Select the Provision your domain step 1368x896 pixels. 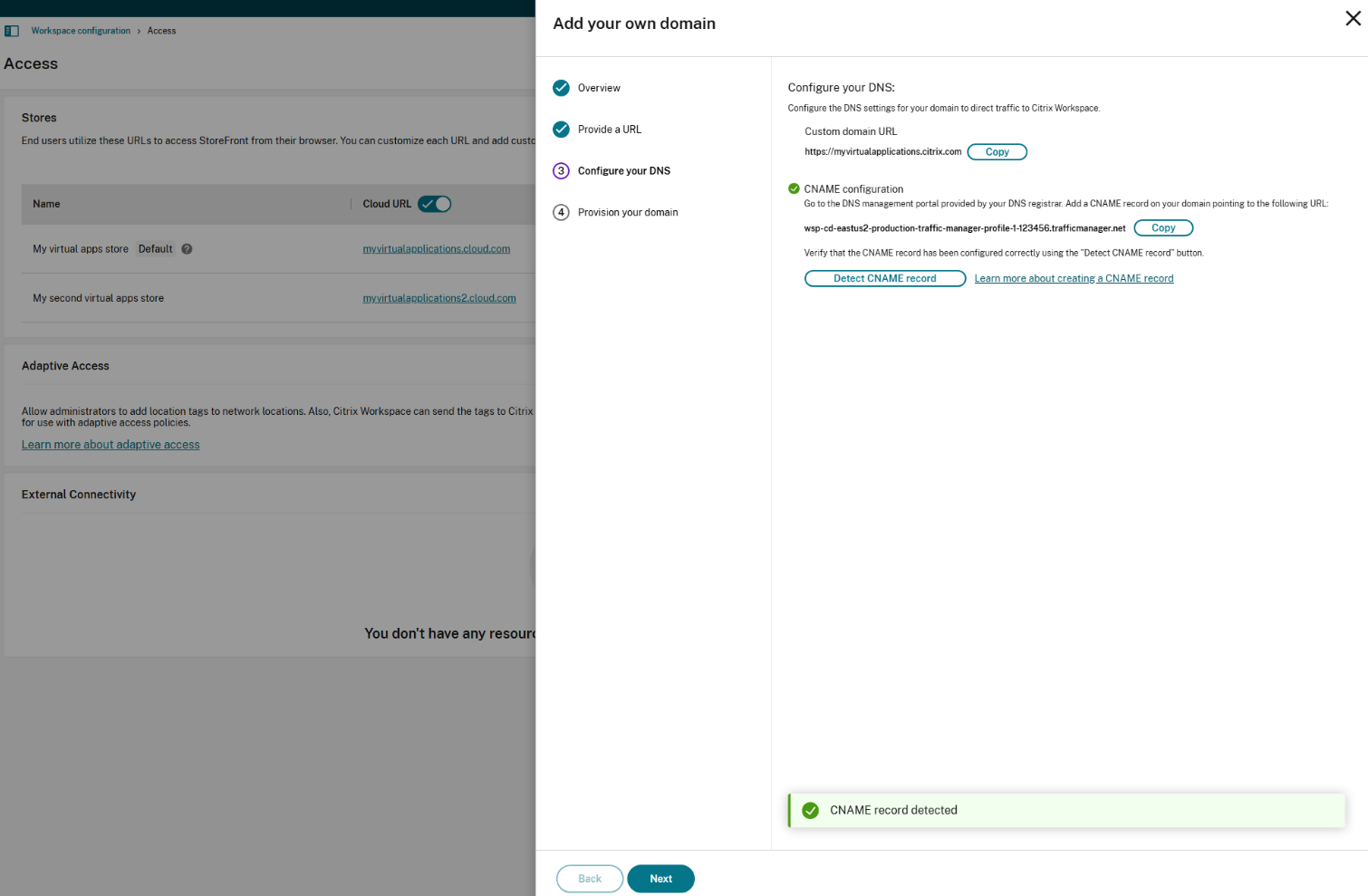[628, 213]
